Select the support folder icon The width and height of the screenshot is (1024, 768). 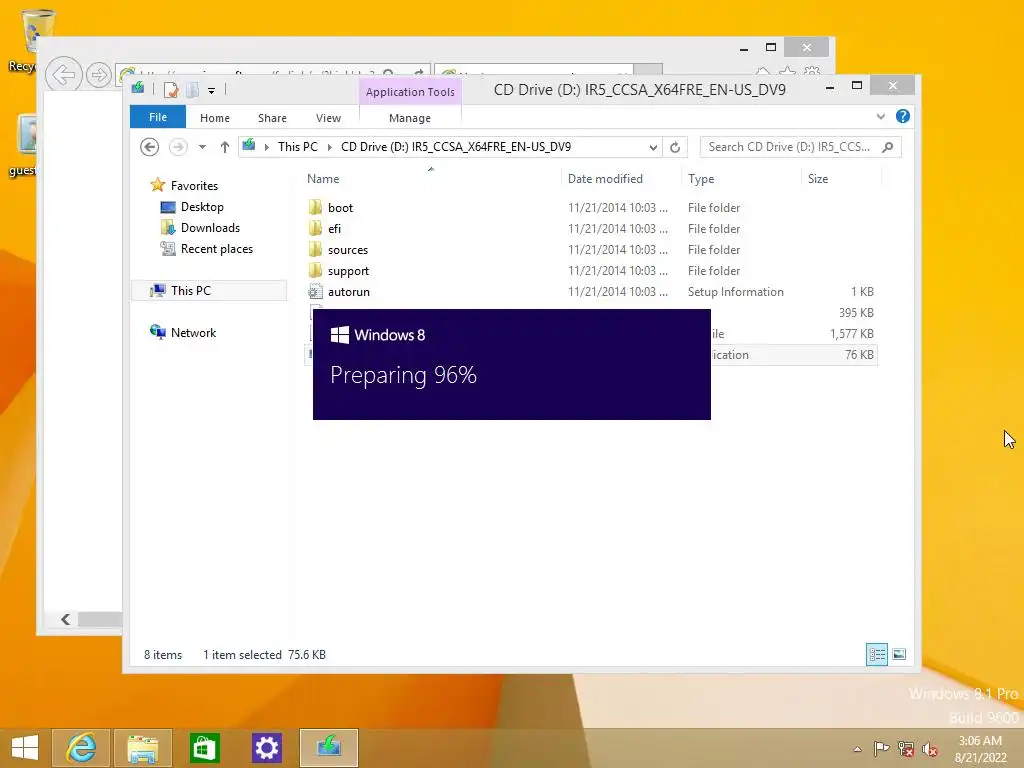click(315, 270)
